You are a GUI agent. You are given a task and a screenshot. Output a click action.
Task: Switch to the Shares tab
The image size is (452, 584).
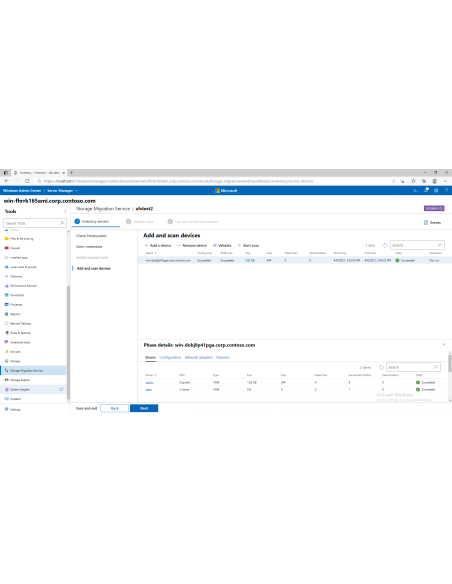150,357
